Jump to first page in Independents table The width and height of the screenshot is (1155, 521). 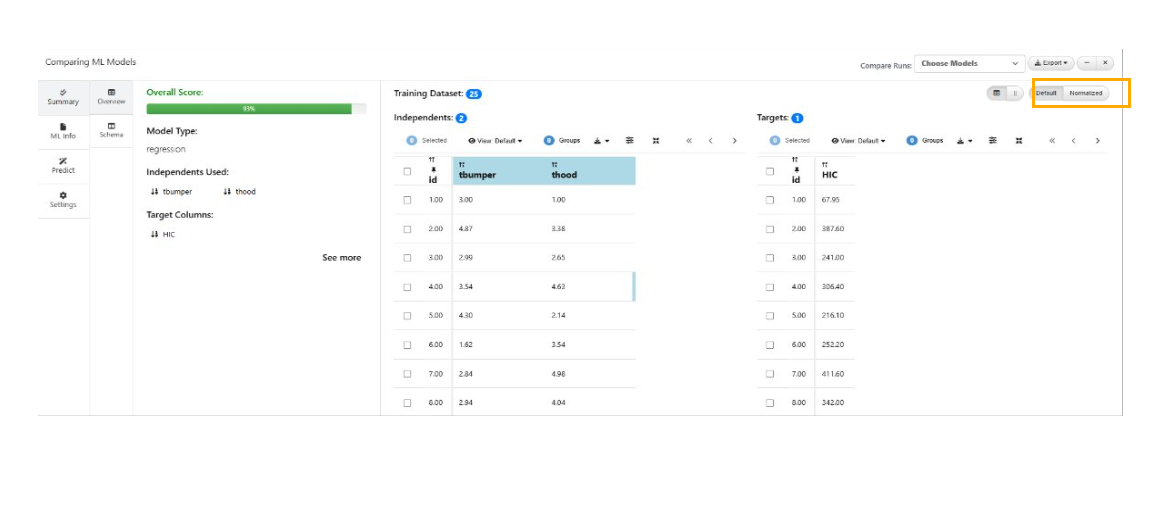(x=688, y=141)
